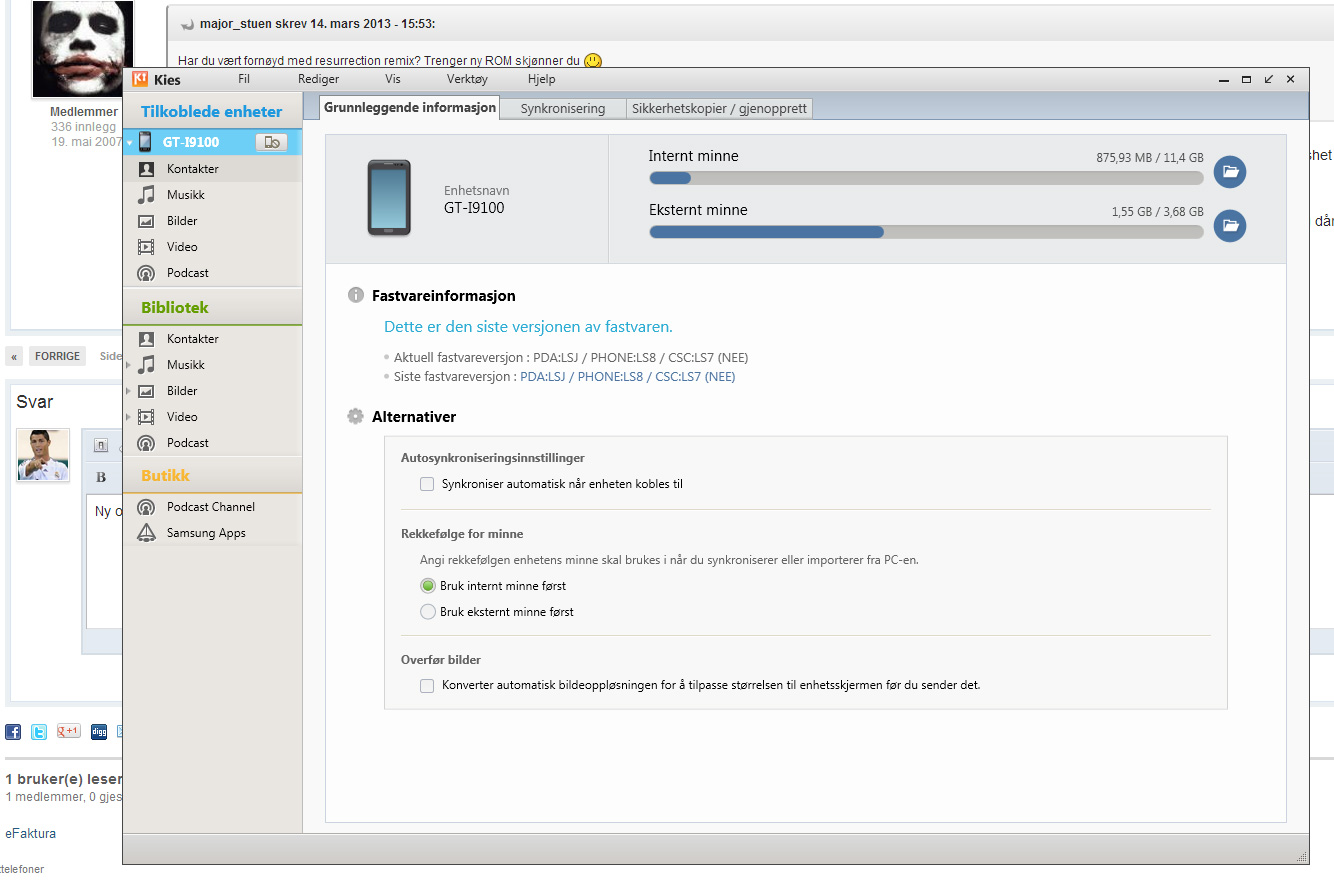Select Grunnleggende informasjon tab
1334x886 pixels.
[410, 107]
